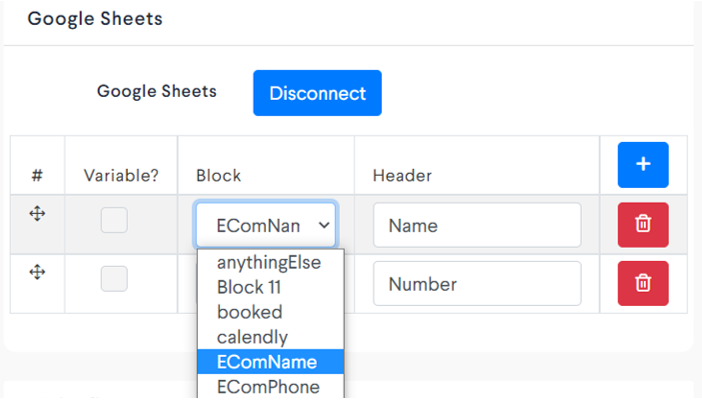Delete the Name row with trash icon
This screenshot has width=702, height=401.
click(643, 225)
